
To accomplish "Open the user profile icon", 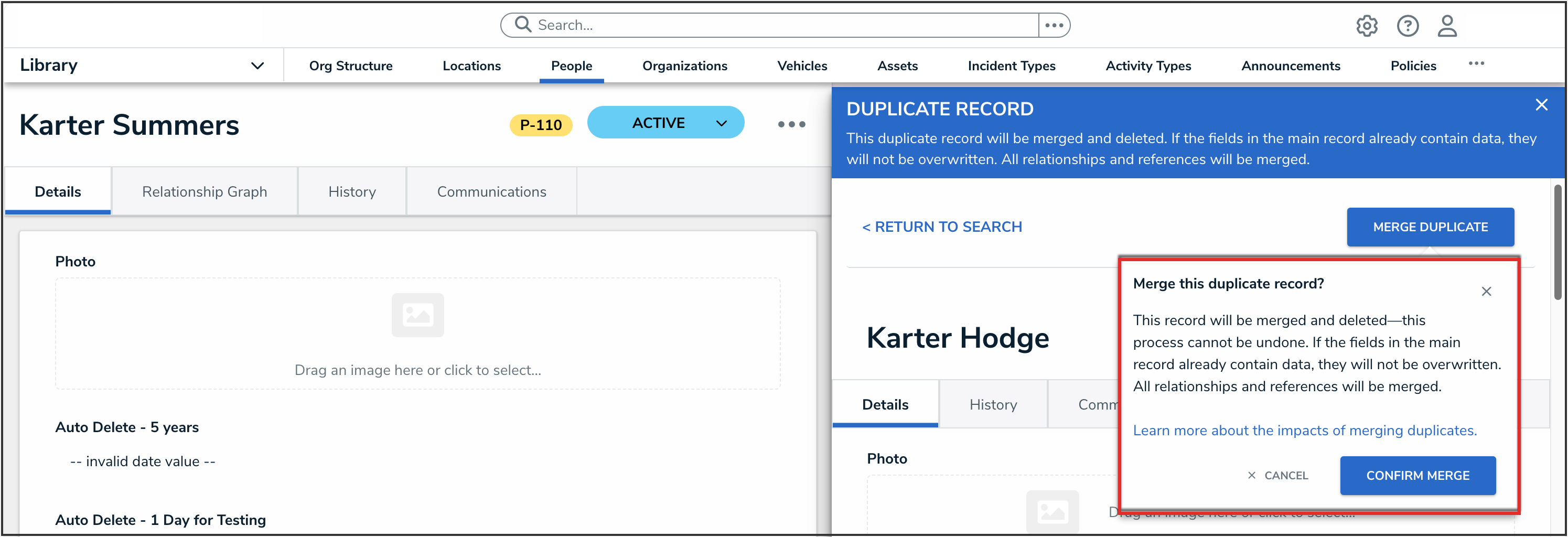I will coord(1447,26).
